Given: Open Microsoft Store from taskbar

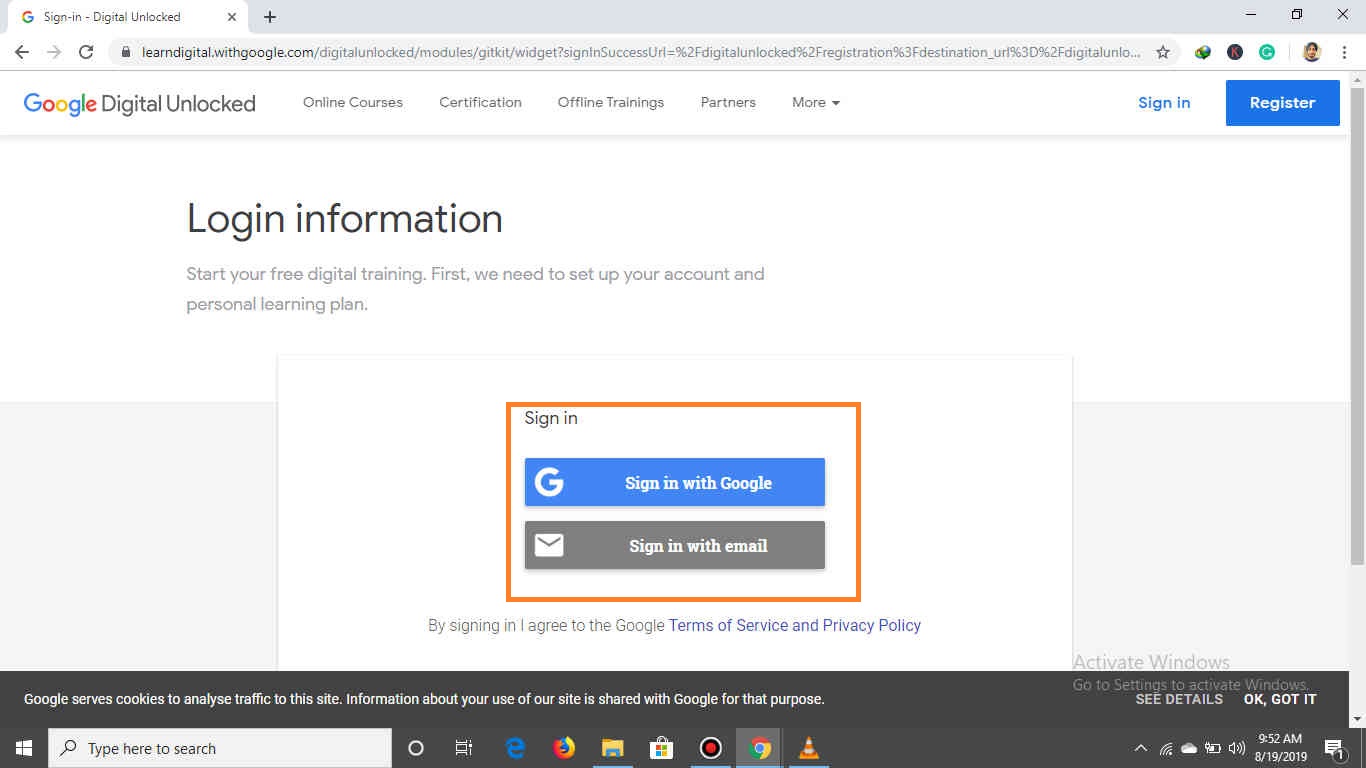Looking at the screenshot, I should (661, 748).
